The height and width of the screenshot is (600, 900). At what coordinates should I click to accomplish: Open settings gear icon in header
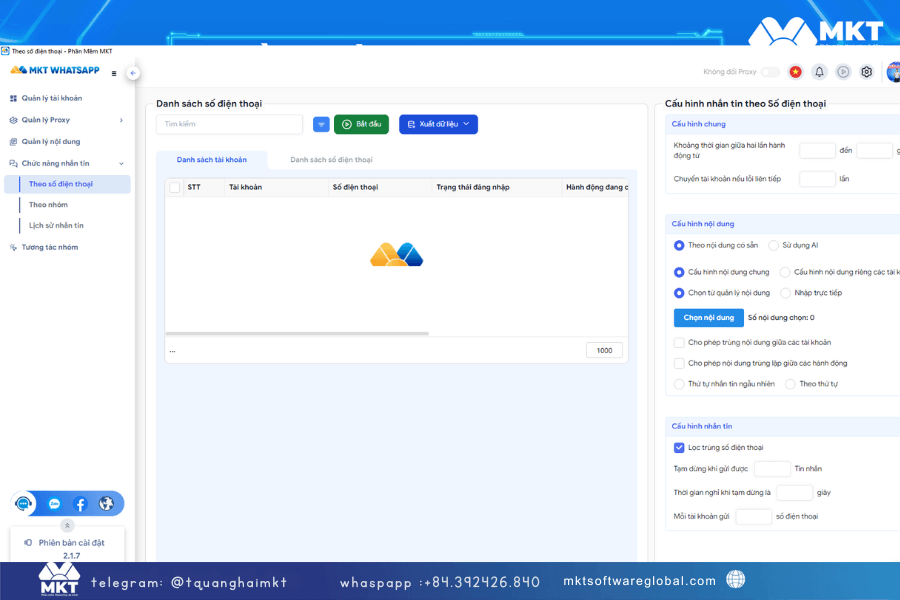click(x=867, y=72)
